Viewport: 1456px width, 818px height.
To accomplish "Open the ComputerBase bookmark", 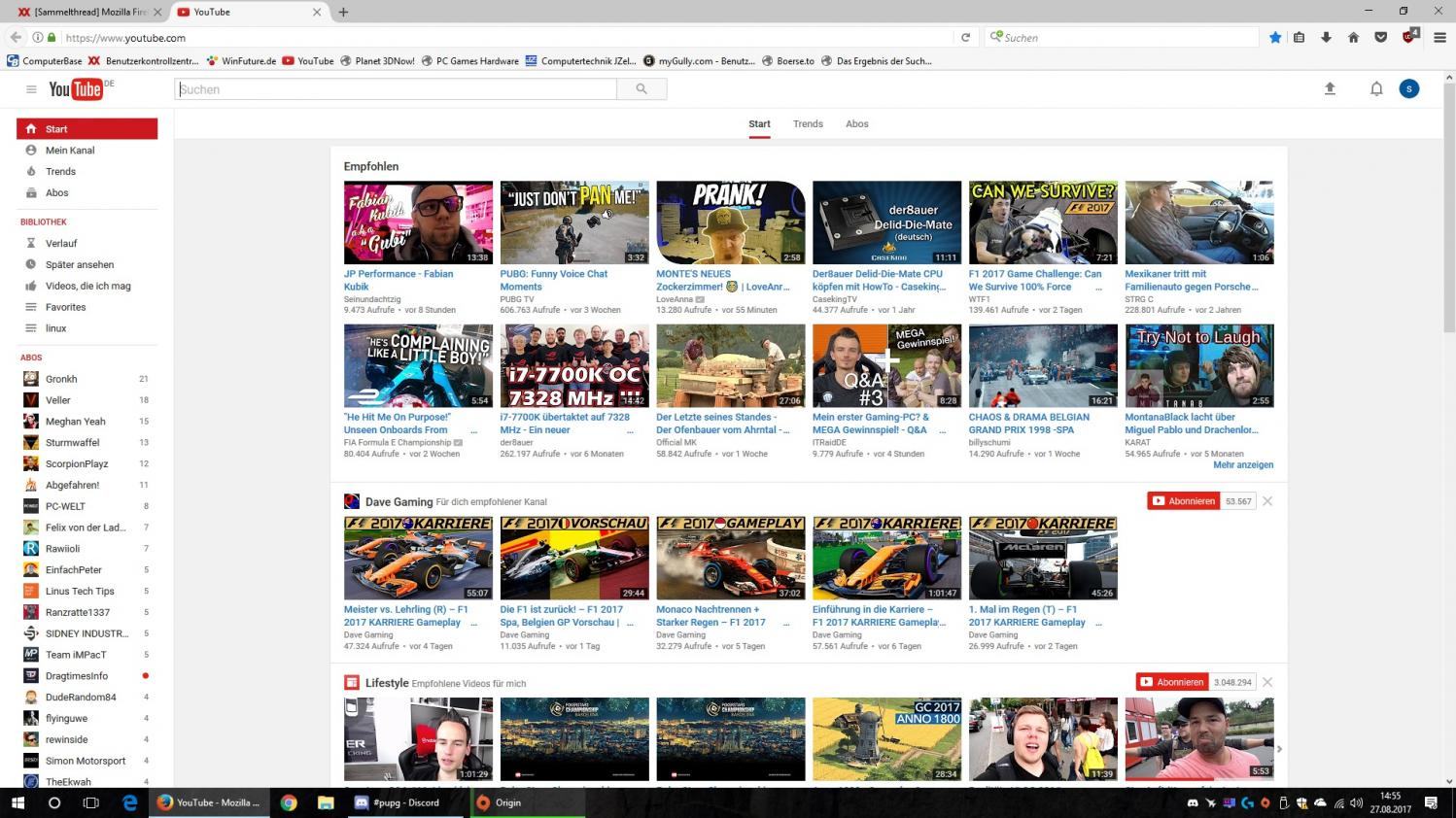I will pyautogui.click(x=45, y=61).
